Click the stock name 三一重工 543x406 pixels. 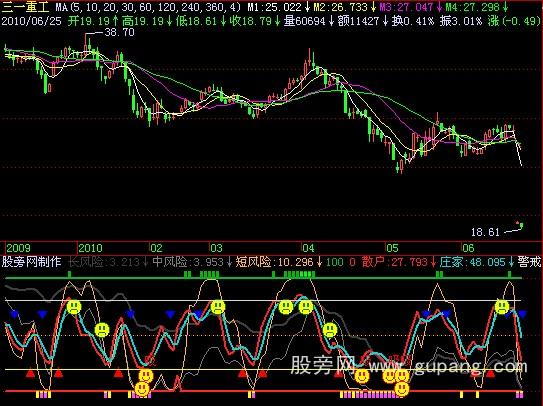pyautogui.click(x=26, y=7)
